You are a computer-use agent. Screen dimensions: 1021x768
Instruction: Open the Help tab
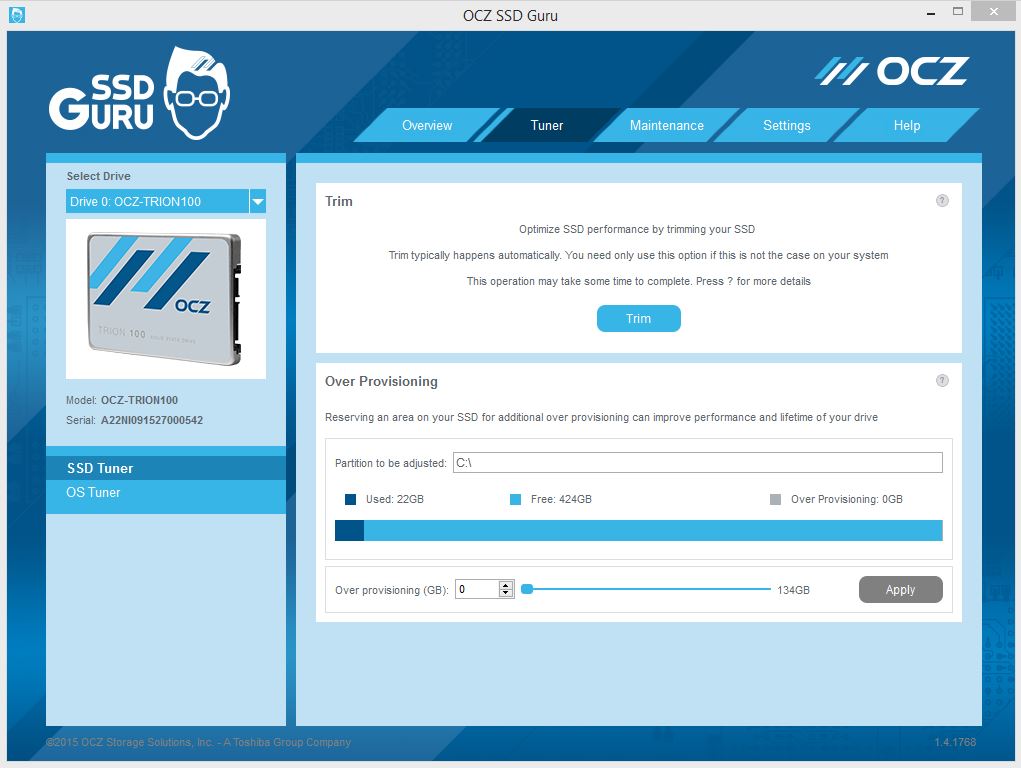coord(906,125)
